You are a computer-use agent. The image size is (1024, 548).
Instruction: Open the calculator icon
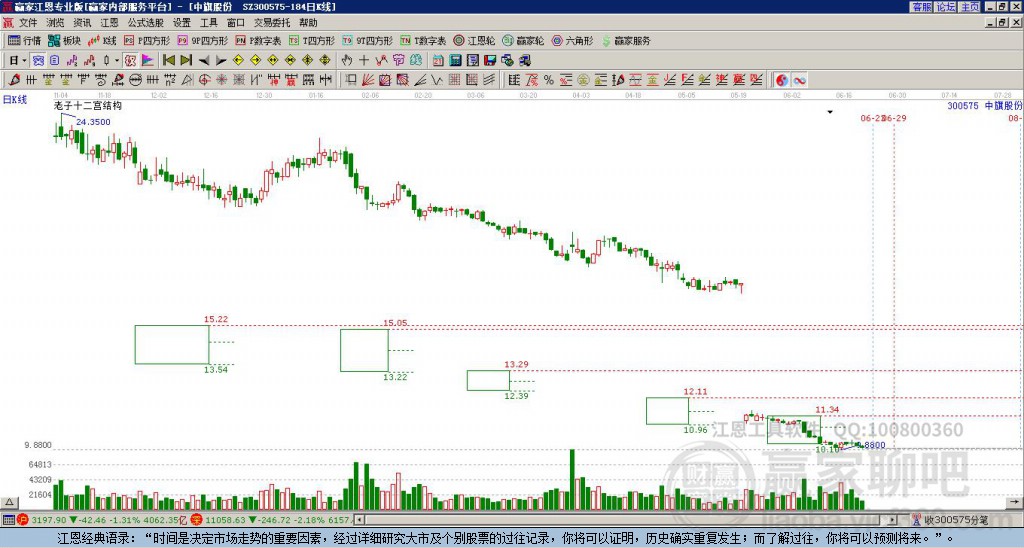pos(455,61)
